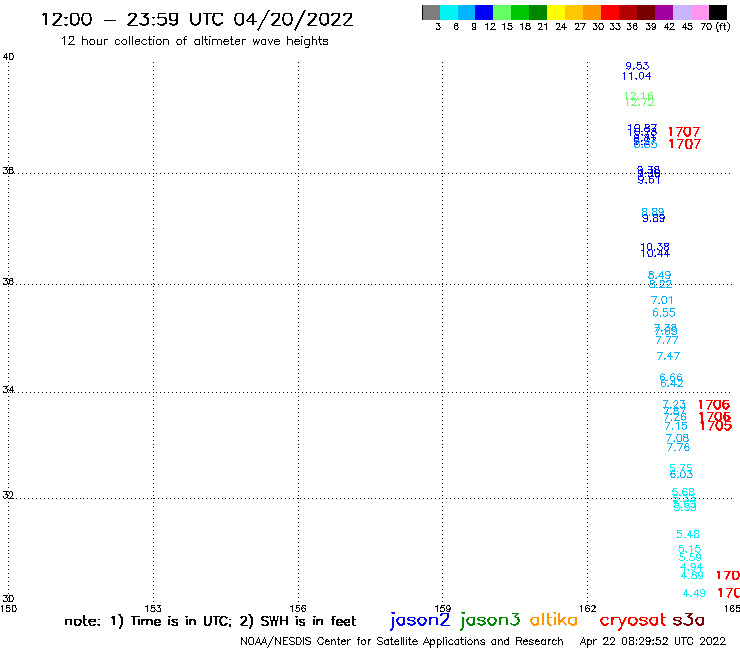Click the wave height value 9.53

coord(637,66)
